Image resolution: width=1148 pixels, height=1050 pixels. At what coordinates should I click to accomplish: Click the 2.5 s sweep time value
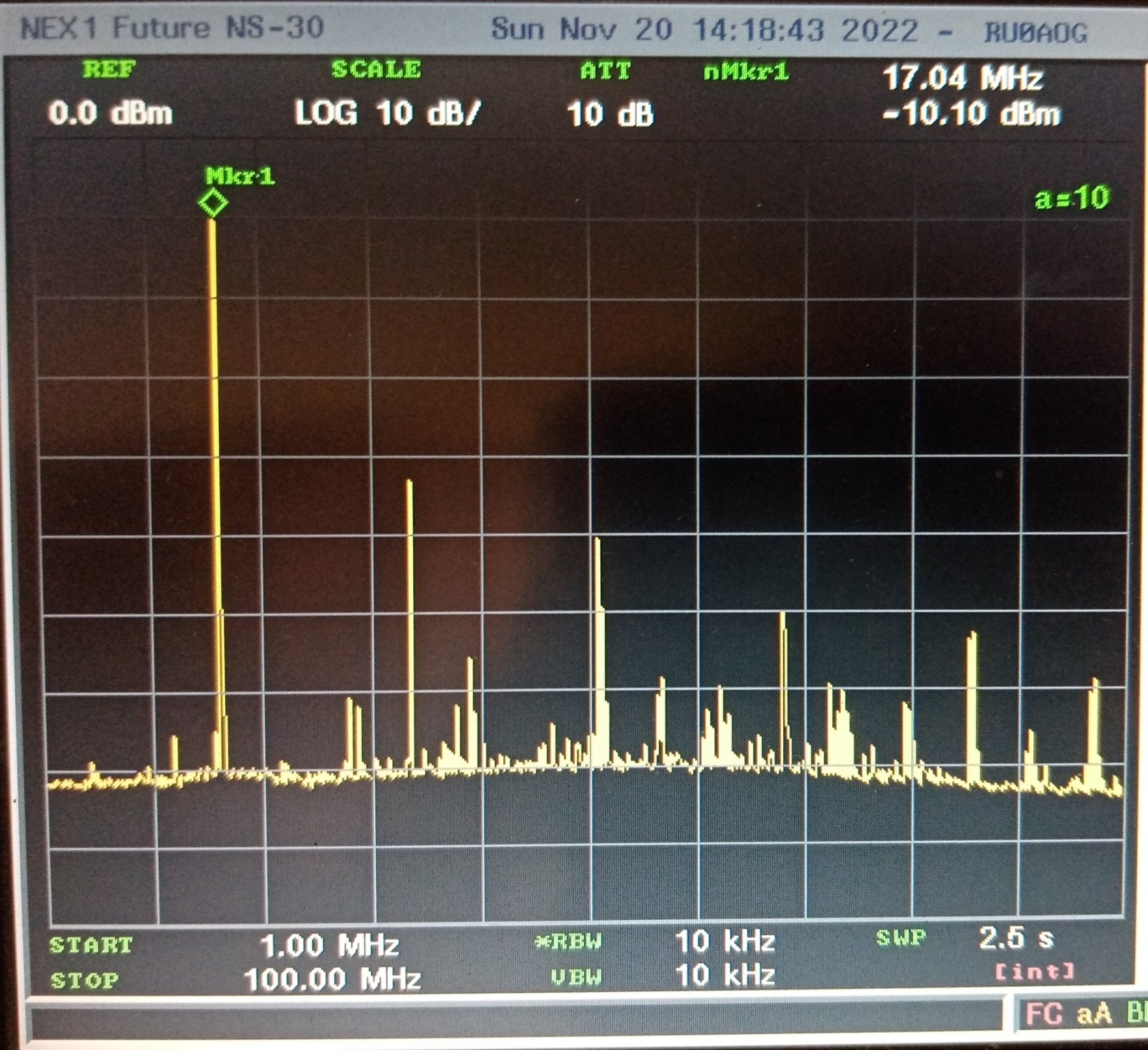pyautogui.click(x=1016, y=938)
